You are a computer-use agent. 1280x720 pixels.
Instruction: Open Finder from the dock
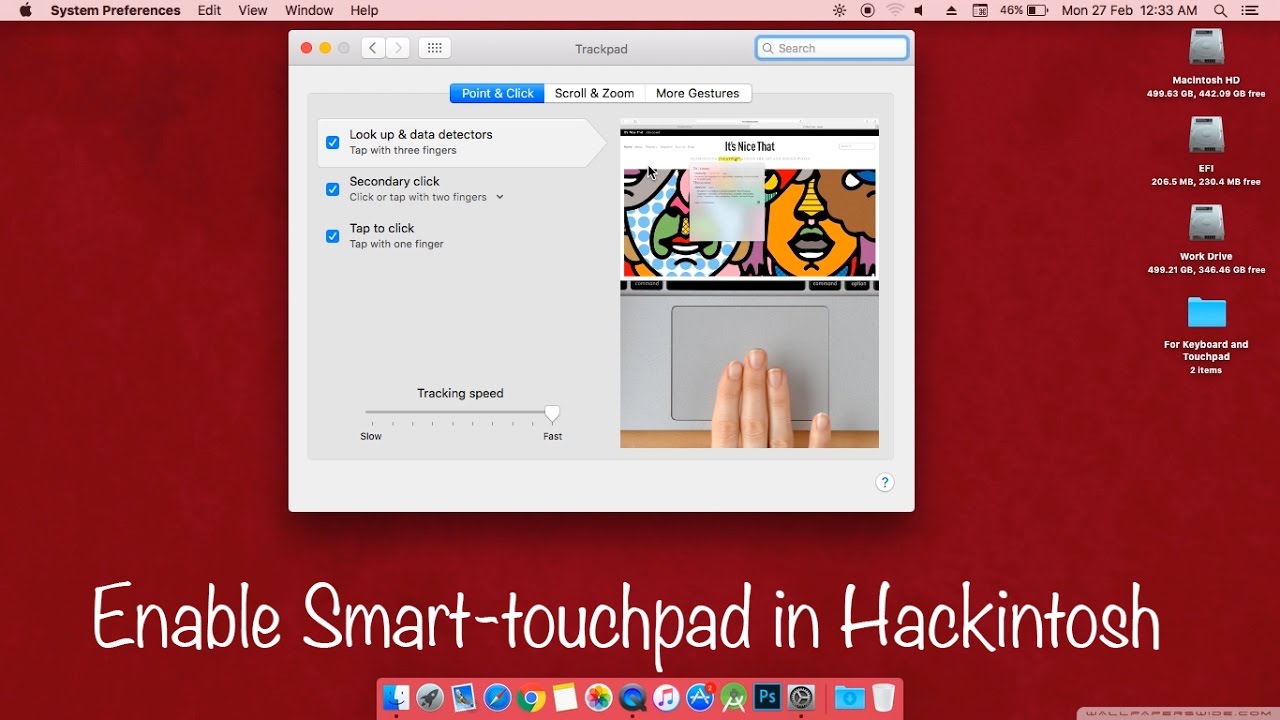[396, 697]
